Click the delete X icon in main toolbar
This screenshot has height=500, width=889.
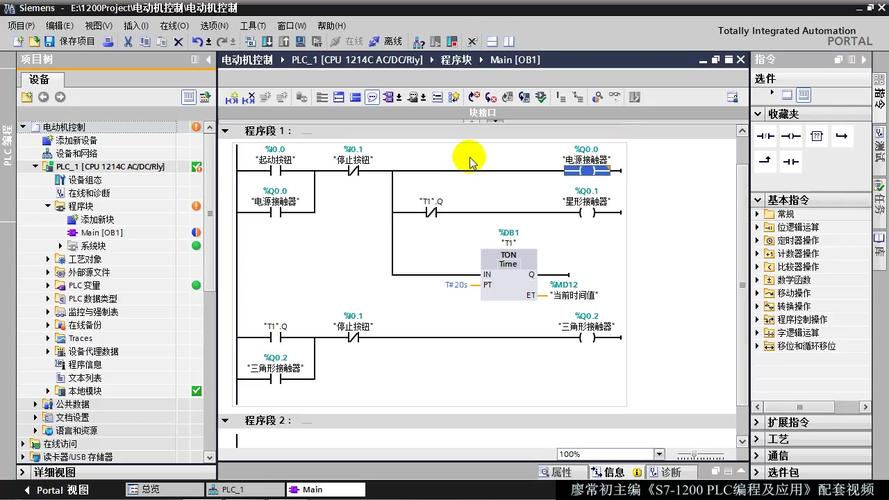pyautogui.click(x=178, y=41)
